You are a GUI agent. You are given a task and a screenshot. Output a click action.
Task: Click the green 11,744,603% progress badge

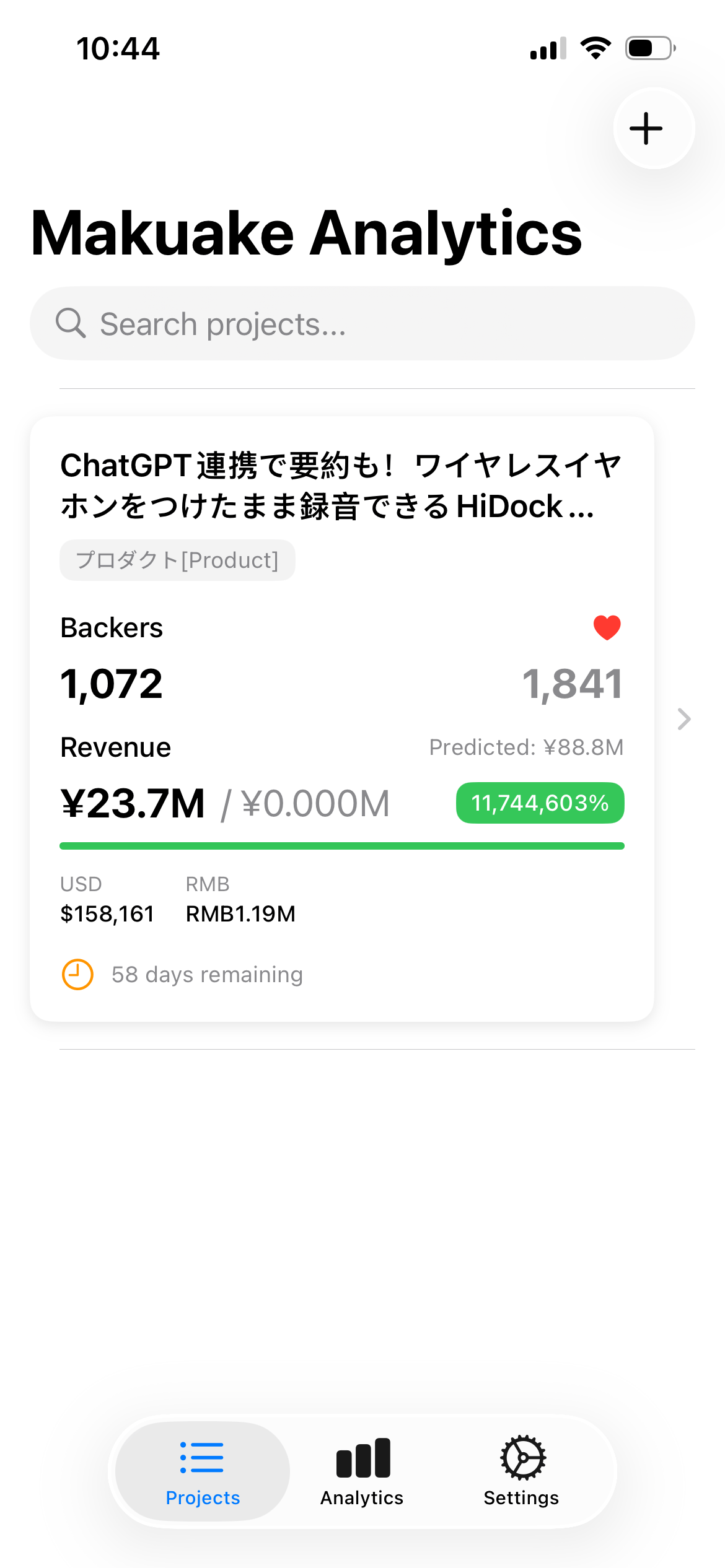click(540, 803)
